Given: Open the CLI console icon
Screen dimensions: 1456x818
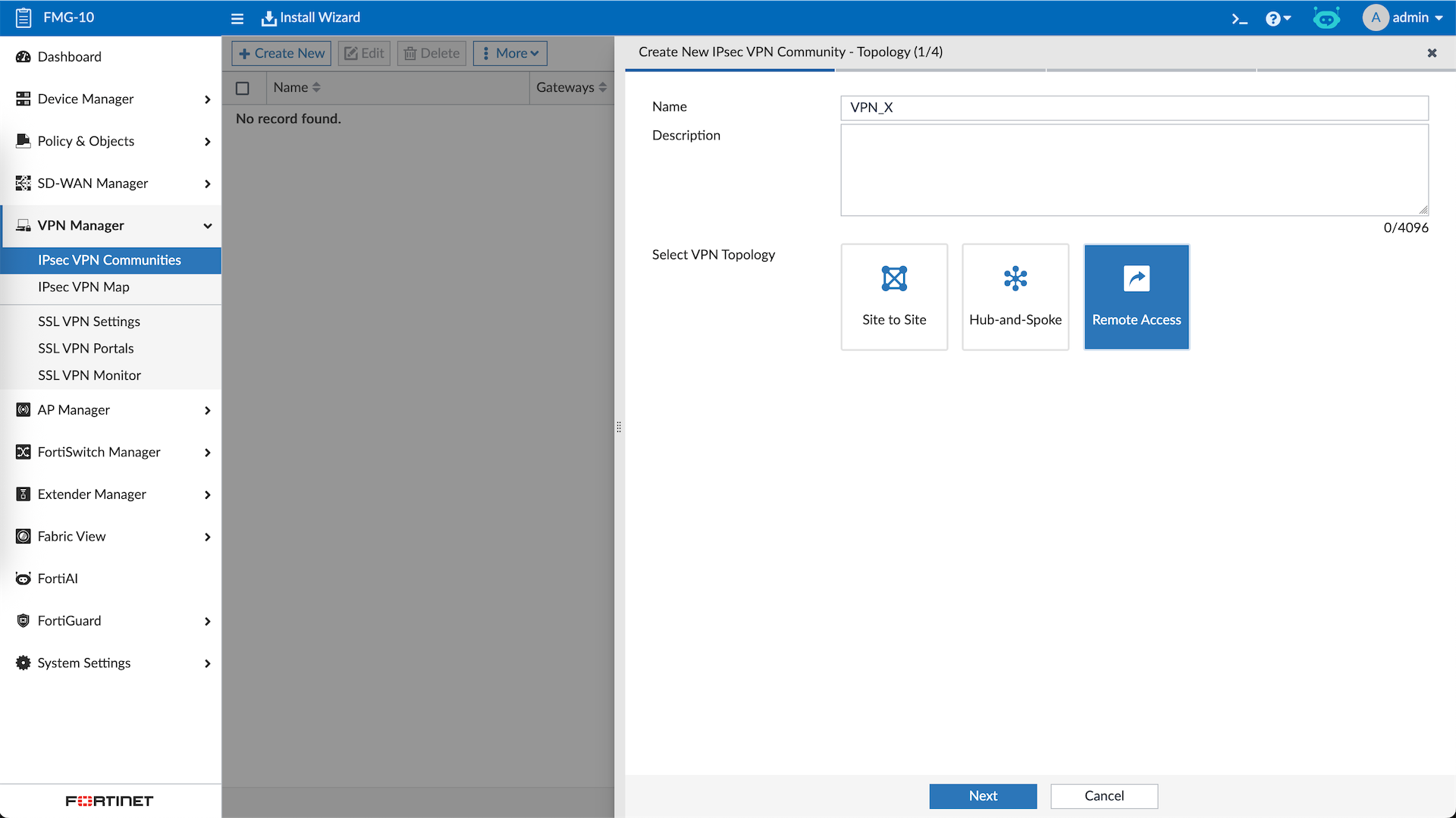Looking at the screenshot, I should click(1239, 18).
